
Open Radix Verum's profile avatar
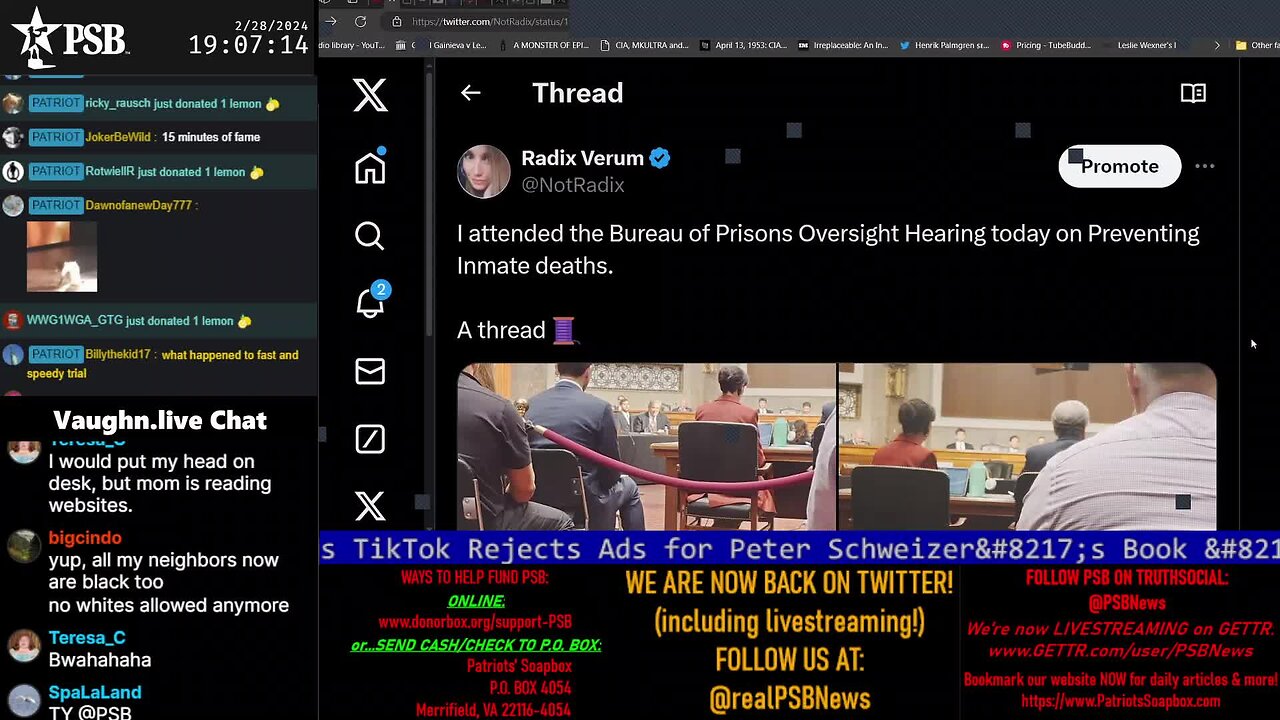[483, 171]
